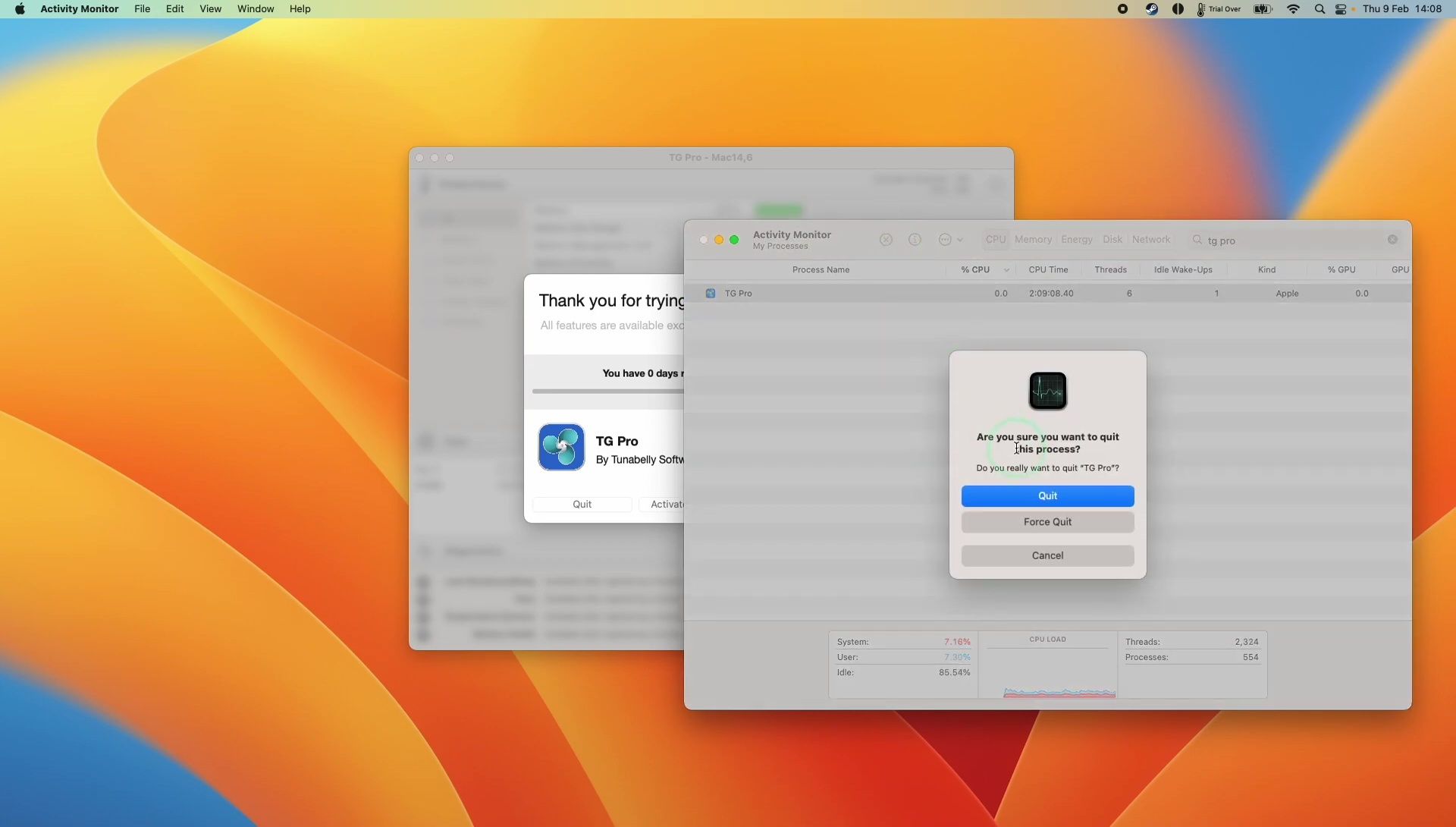Open process info inspector icon
This screenshot has width=1456, height=827.
pyautogui.click(x=915, y=240)
